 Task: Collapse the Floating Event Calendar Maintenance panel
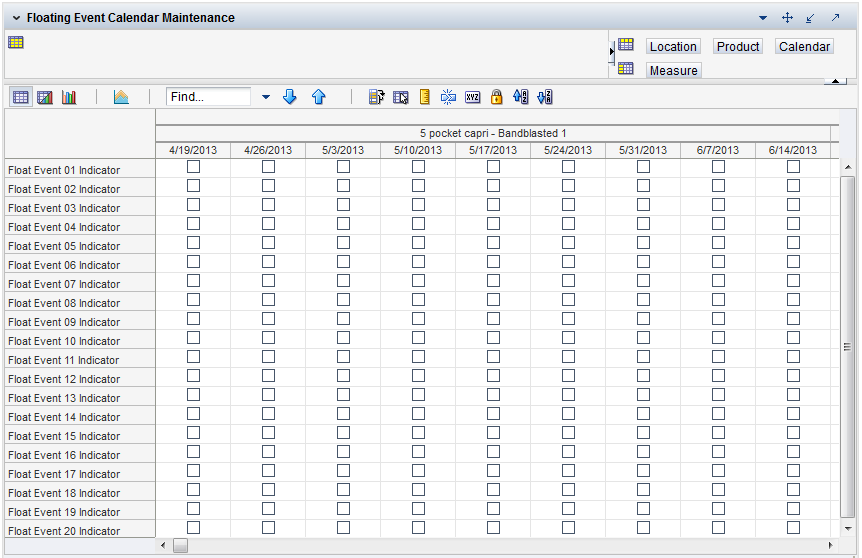tap(16, 18)
